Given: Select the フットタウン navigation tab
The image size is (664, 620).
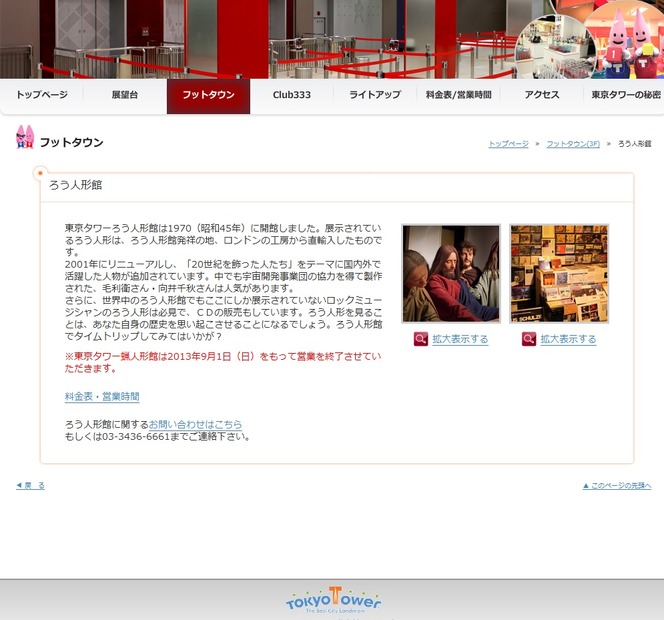Looking at the screenshot, I should (208, 96).
